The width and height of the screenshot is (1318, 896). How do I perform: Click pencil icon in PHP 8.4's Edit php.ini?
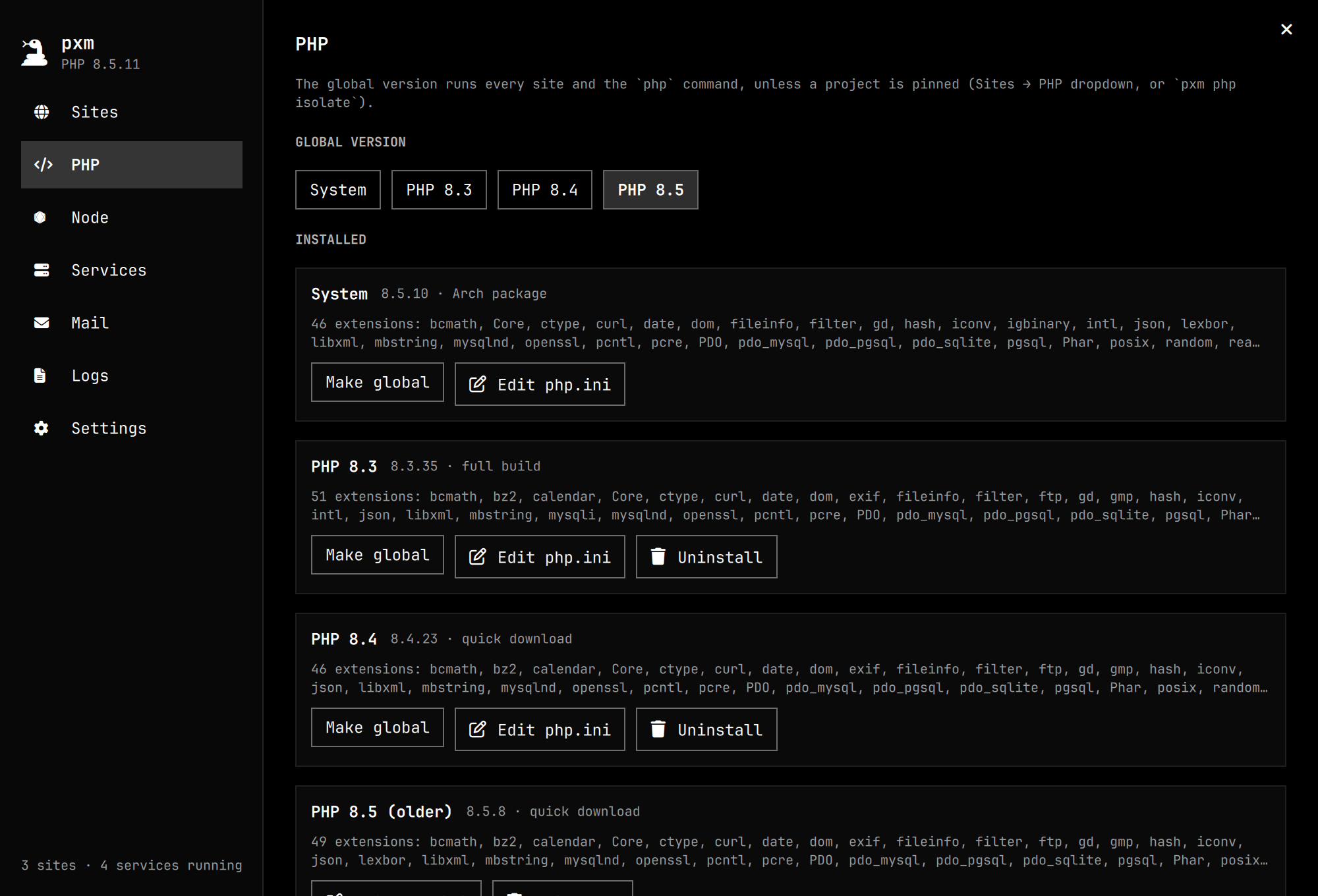pos(478,729)
